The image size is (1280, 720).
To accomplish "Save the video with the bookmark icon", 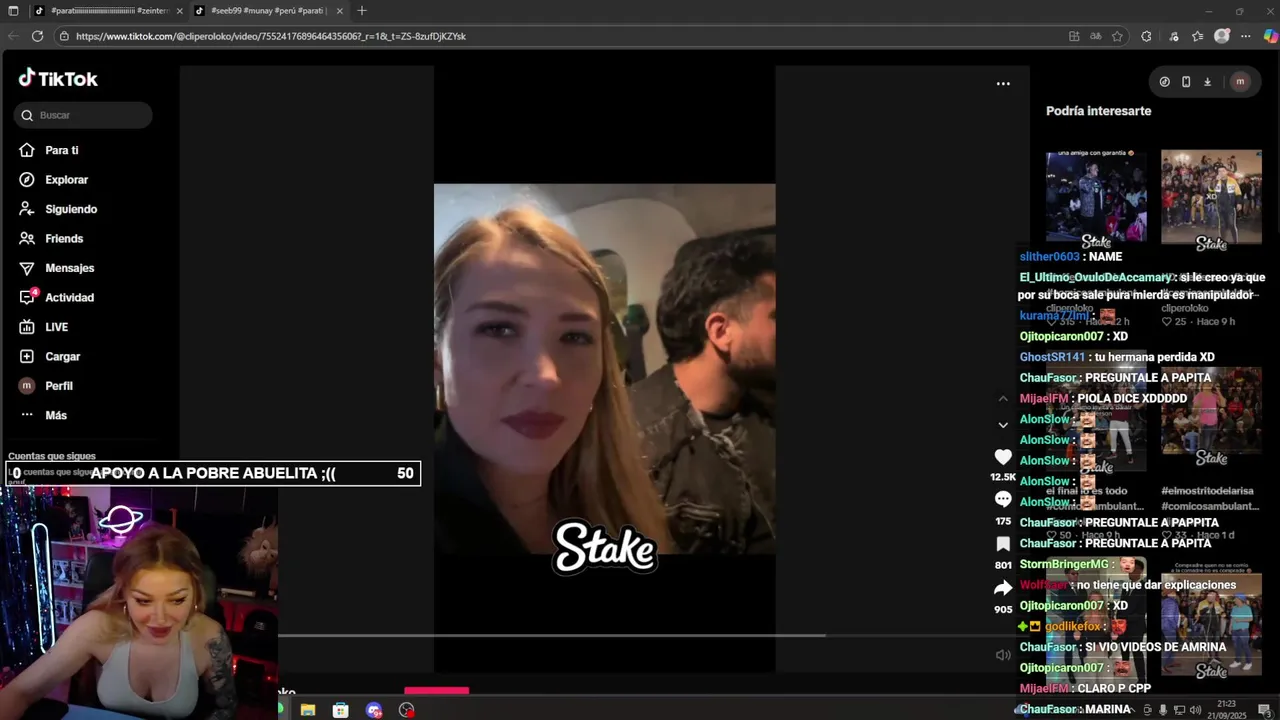I will click(1003, 543).
